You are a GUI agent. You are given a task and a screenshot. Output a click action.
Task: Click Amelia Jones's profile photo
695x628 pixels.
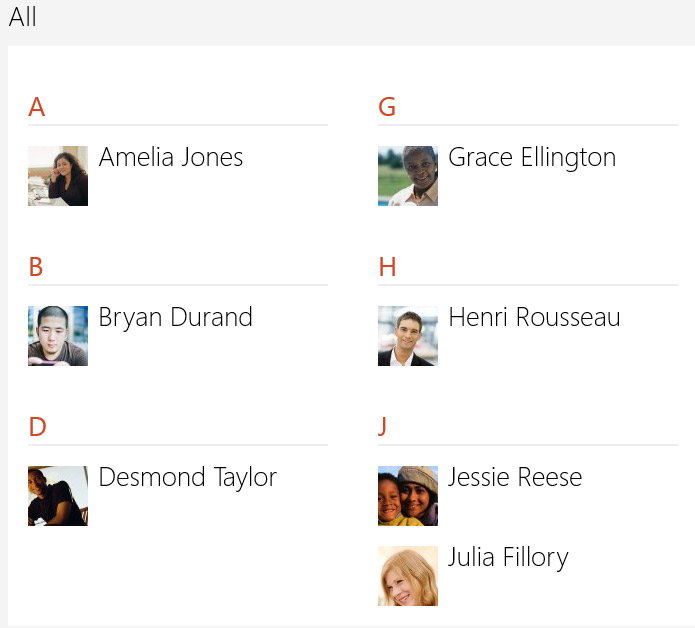click(58, 176)
